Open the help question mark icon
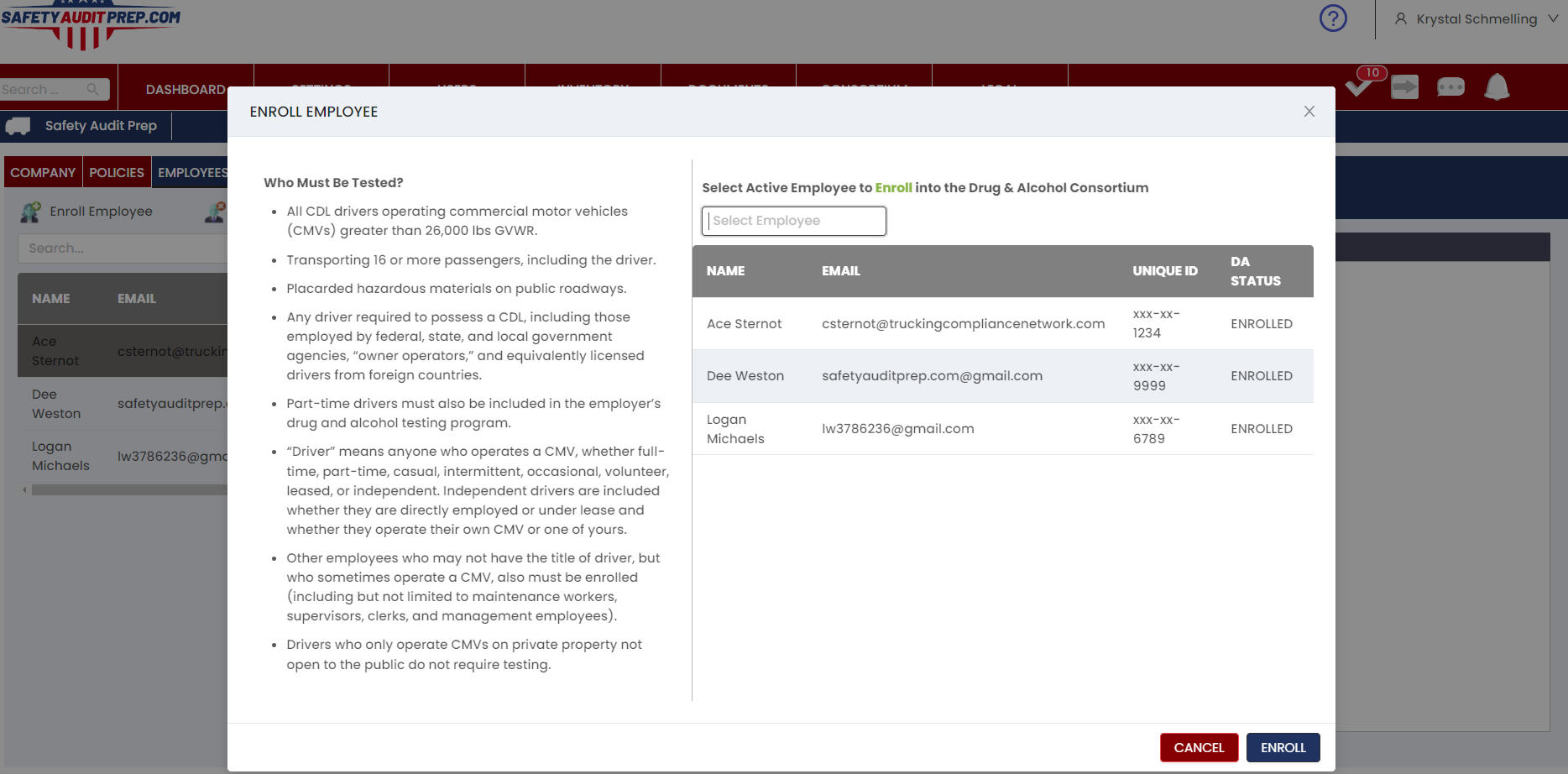 pyautogui.click(x=1333, y=18)
